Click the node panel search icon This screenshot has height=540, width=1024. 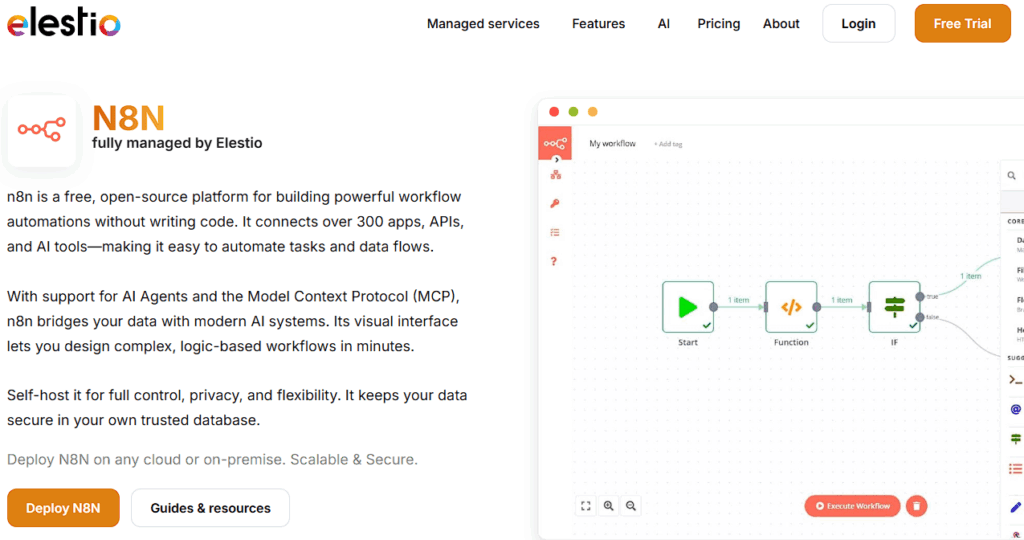click(x=1012, y=176)
